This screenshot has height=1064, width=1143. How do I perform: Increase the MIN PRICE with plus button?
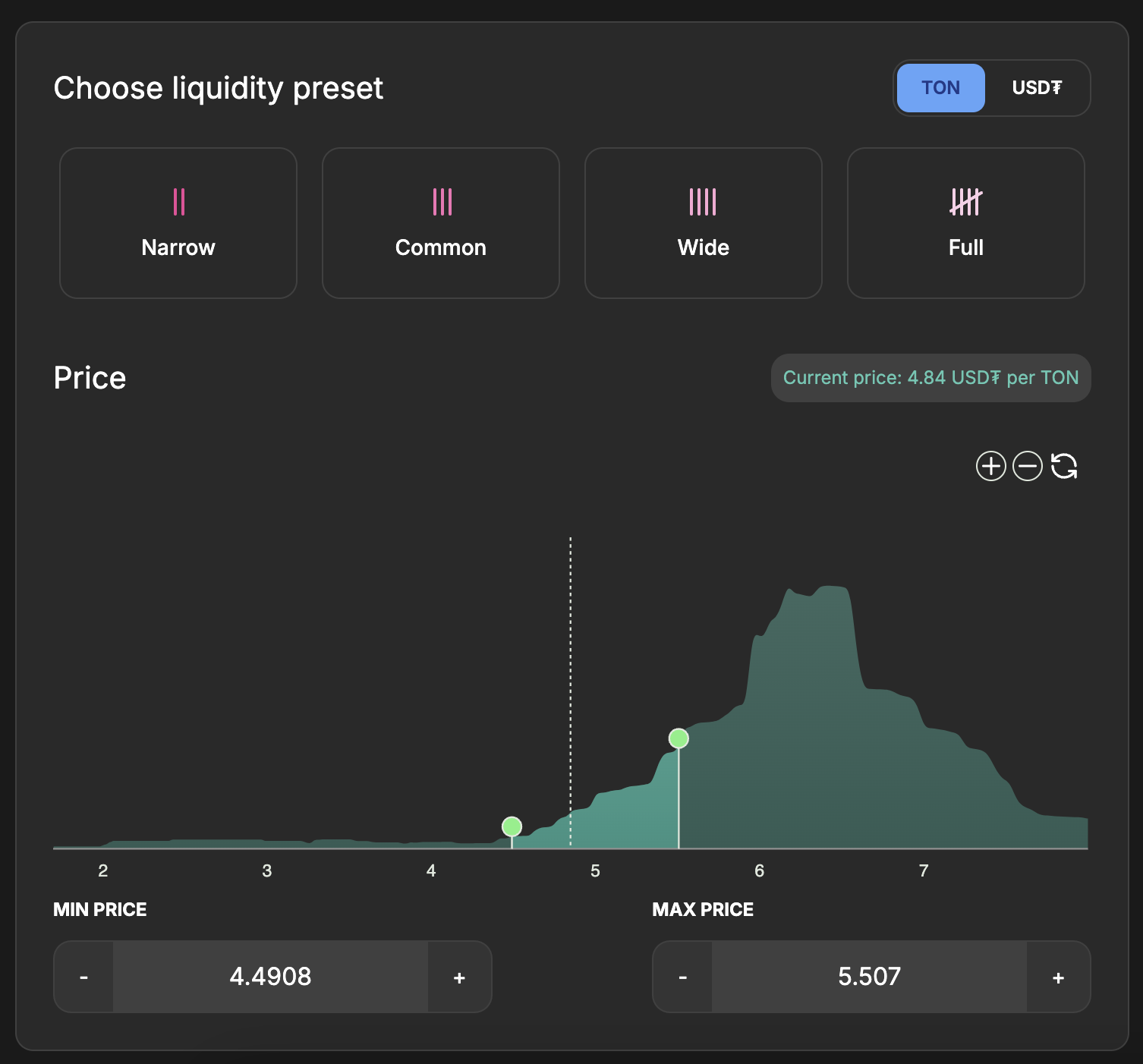[459, 977]
